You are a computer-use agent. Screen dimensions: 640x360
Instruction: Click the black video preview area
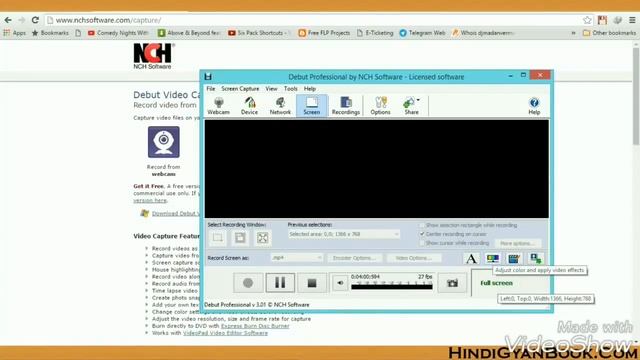[376, 169]
